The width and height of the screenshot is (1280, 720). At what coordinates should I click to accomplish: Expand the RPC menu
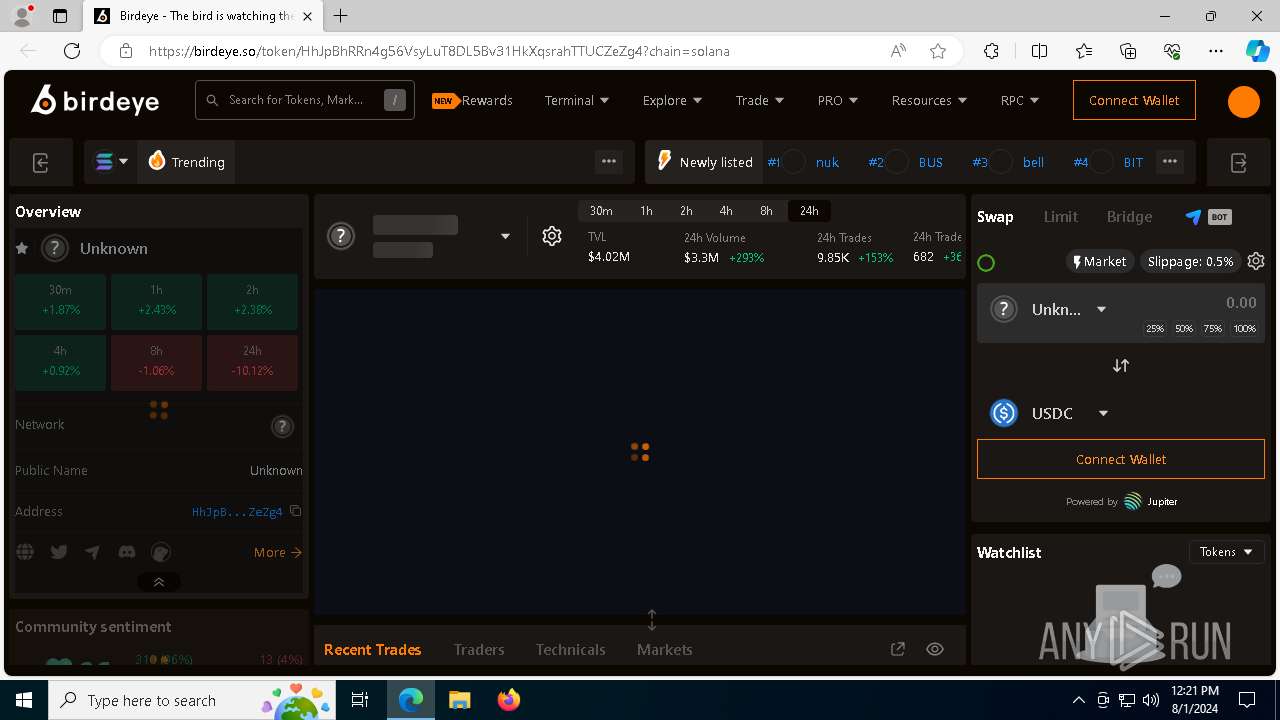pyautogui.click(x=1020, y=100)
